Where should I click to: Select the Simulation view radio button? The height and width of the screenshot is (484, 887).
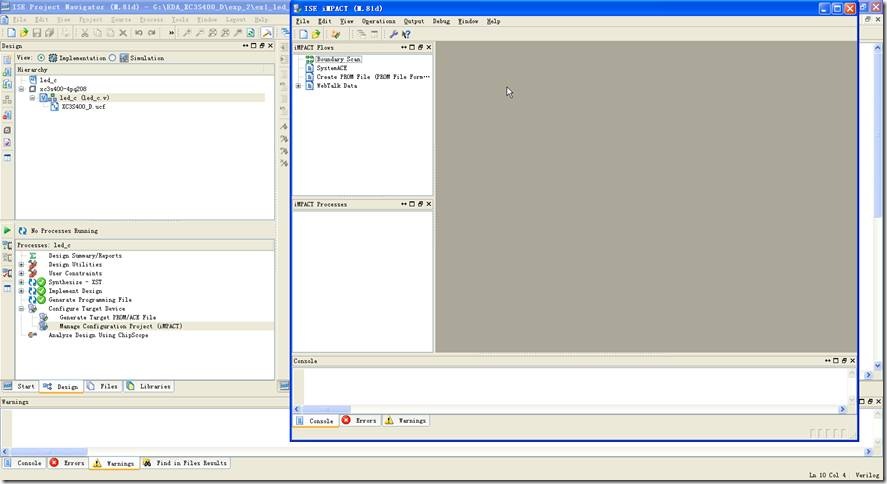point(112,58)
